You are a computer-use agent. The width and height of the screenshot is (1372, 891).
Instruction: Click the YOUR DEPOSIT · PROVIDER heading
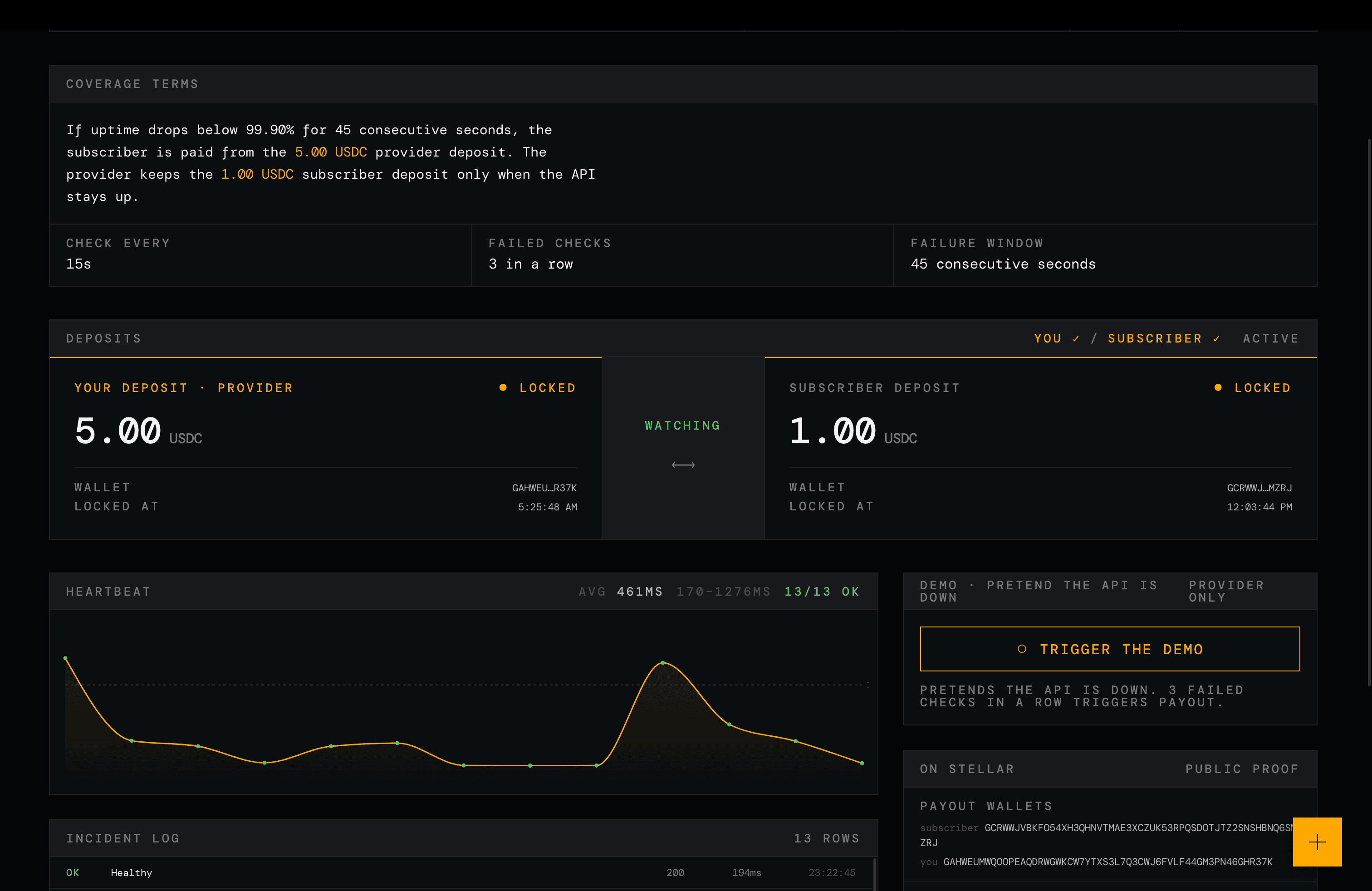click(184, 388)
